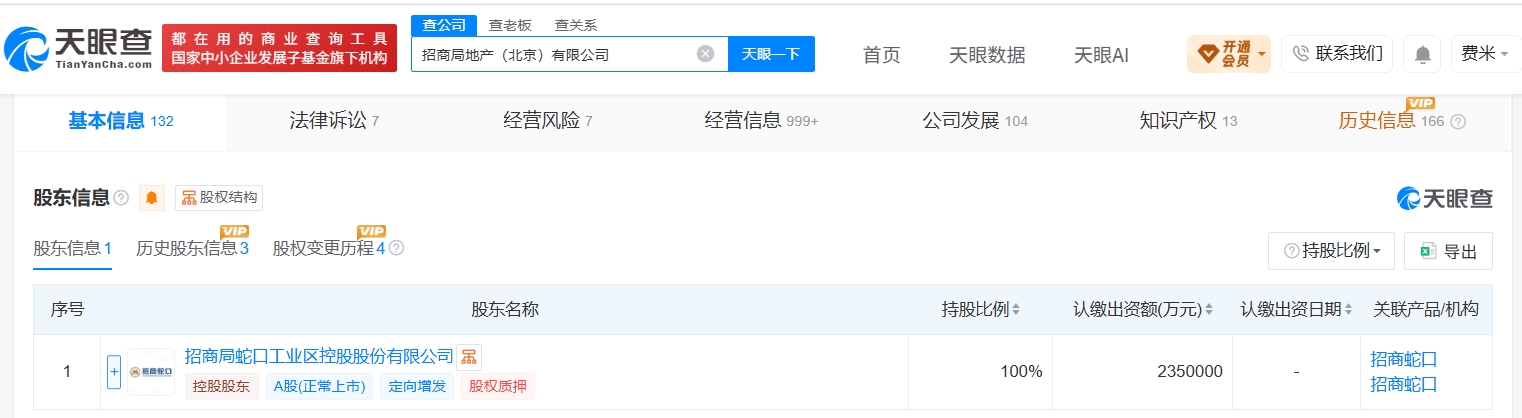Click help icon beside 历史信息 tab
Screen dimensions: 1522x418
pyautogui.click(x=1457, y=122)
